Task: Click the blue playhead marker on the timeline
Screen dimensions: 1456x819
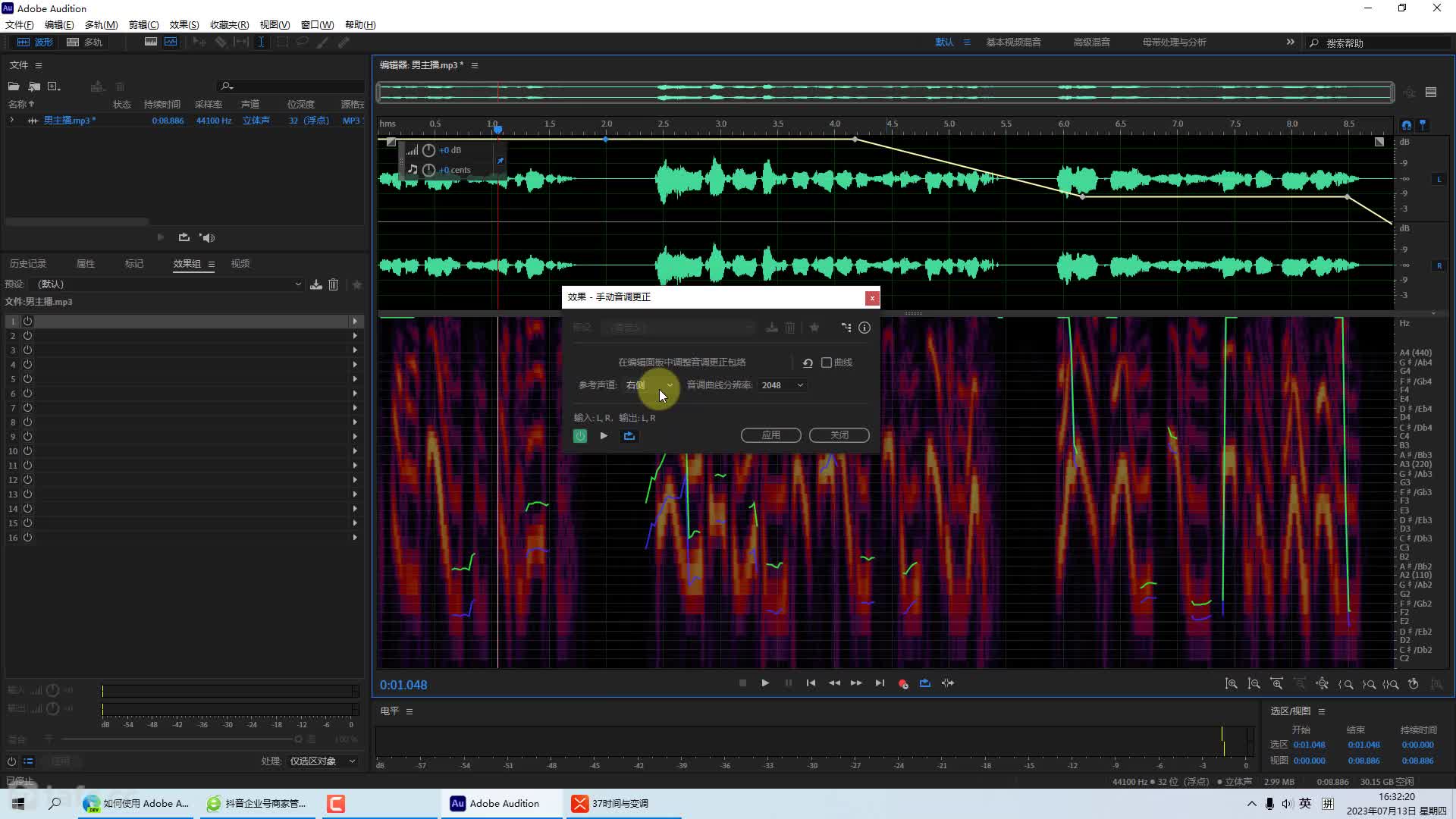Action: tap(497, 129)
